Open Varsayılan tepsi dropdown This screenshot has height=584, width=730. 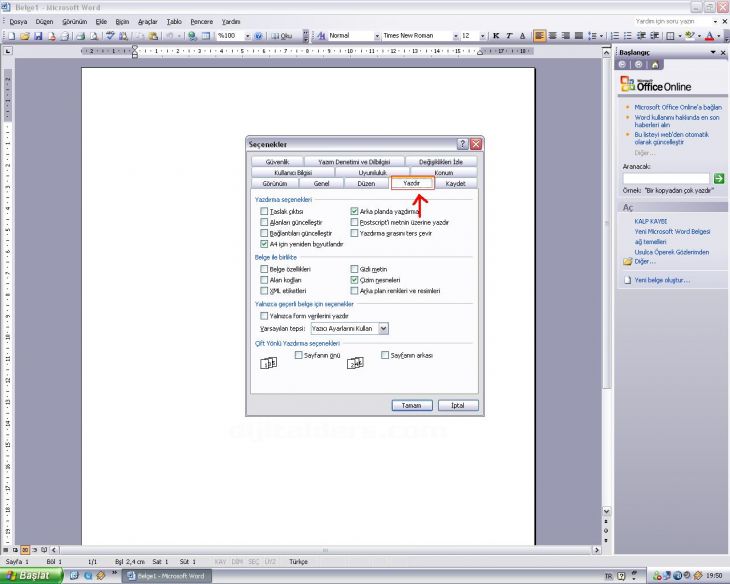(383, 328)
